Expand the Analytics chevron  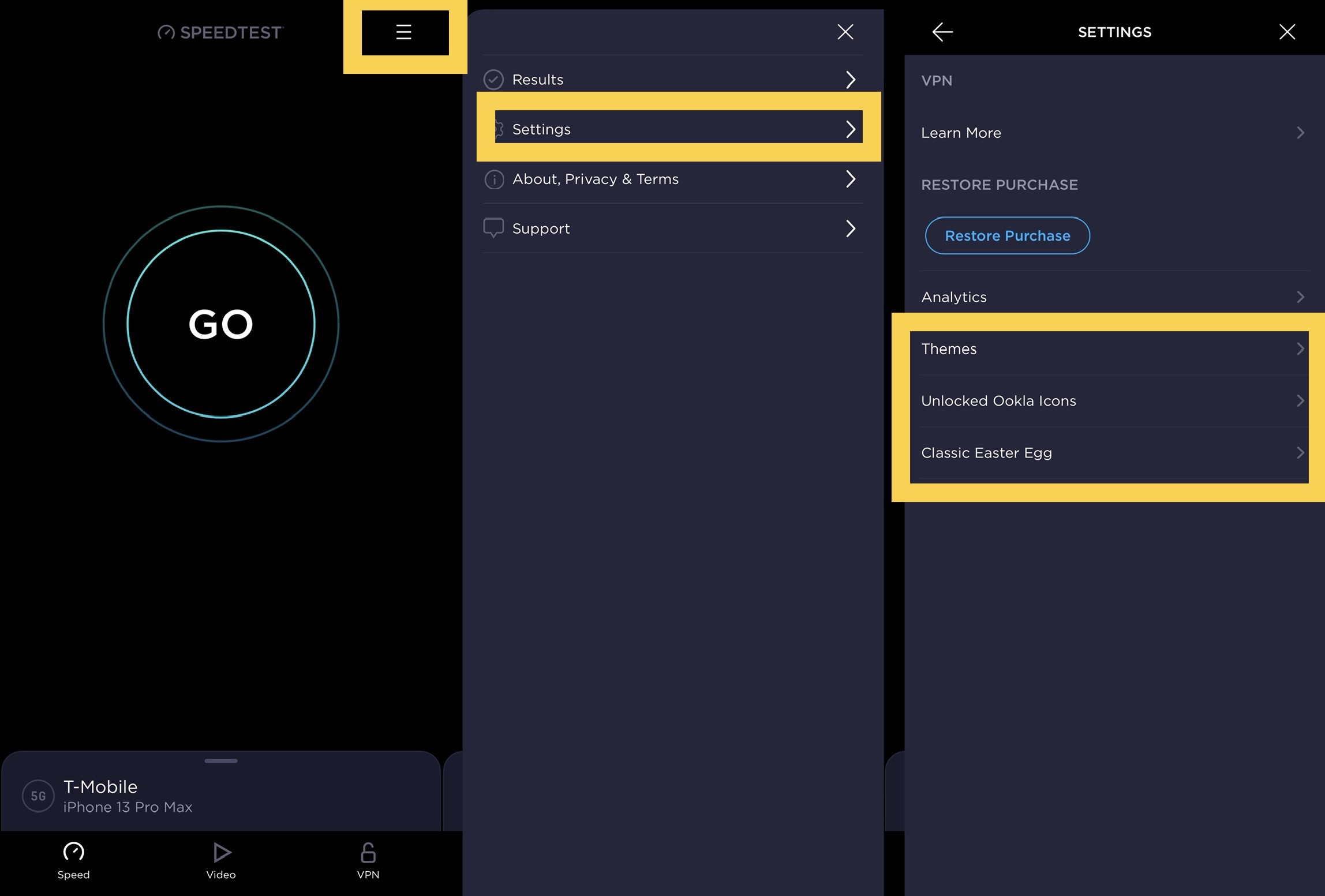[1301, 297]
